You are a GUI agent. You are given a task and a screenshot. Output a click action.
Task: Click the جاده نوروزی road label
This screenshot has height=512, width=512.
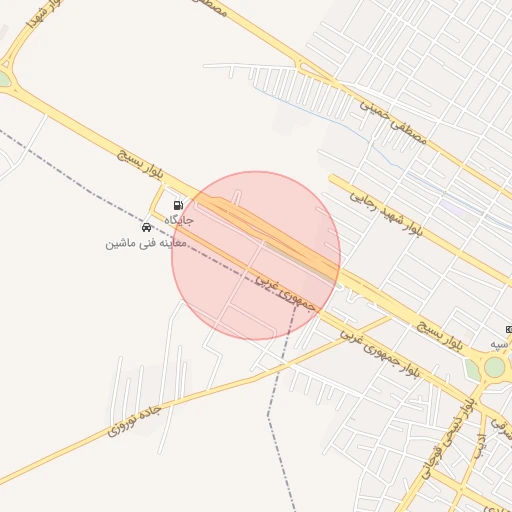[x=134, y=421]
